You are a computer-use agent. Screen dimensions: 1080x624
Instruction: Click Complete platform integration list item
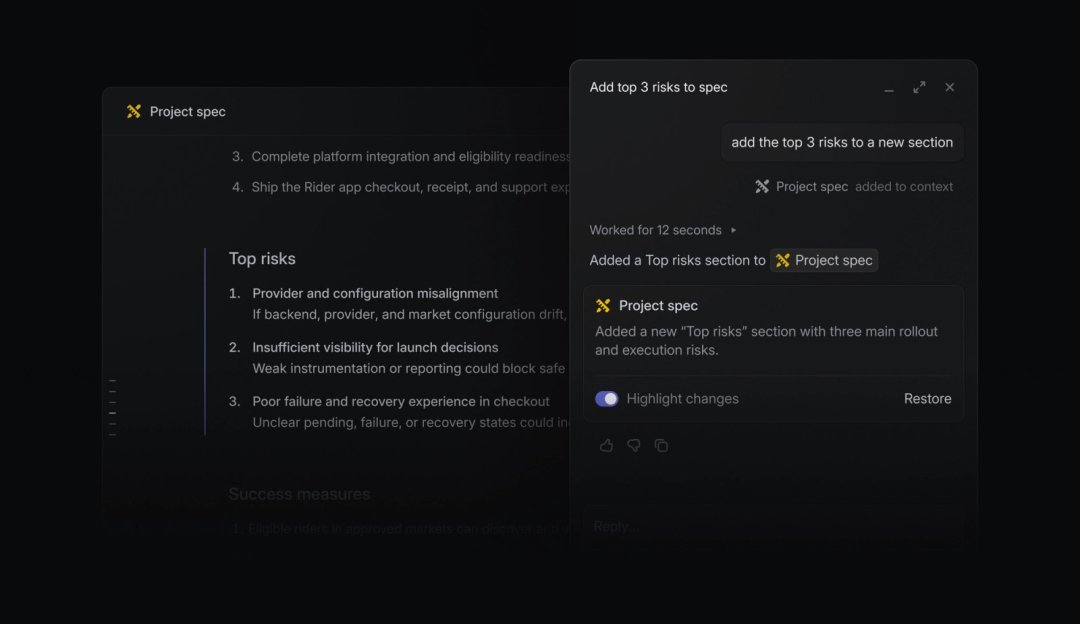click(401, 156)
